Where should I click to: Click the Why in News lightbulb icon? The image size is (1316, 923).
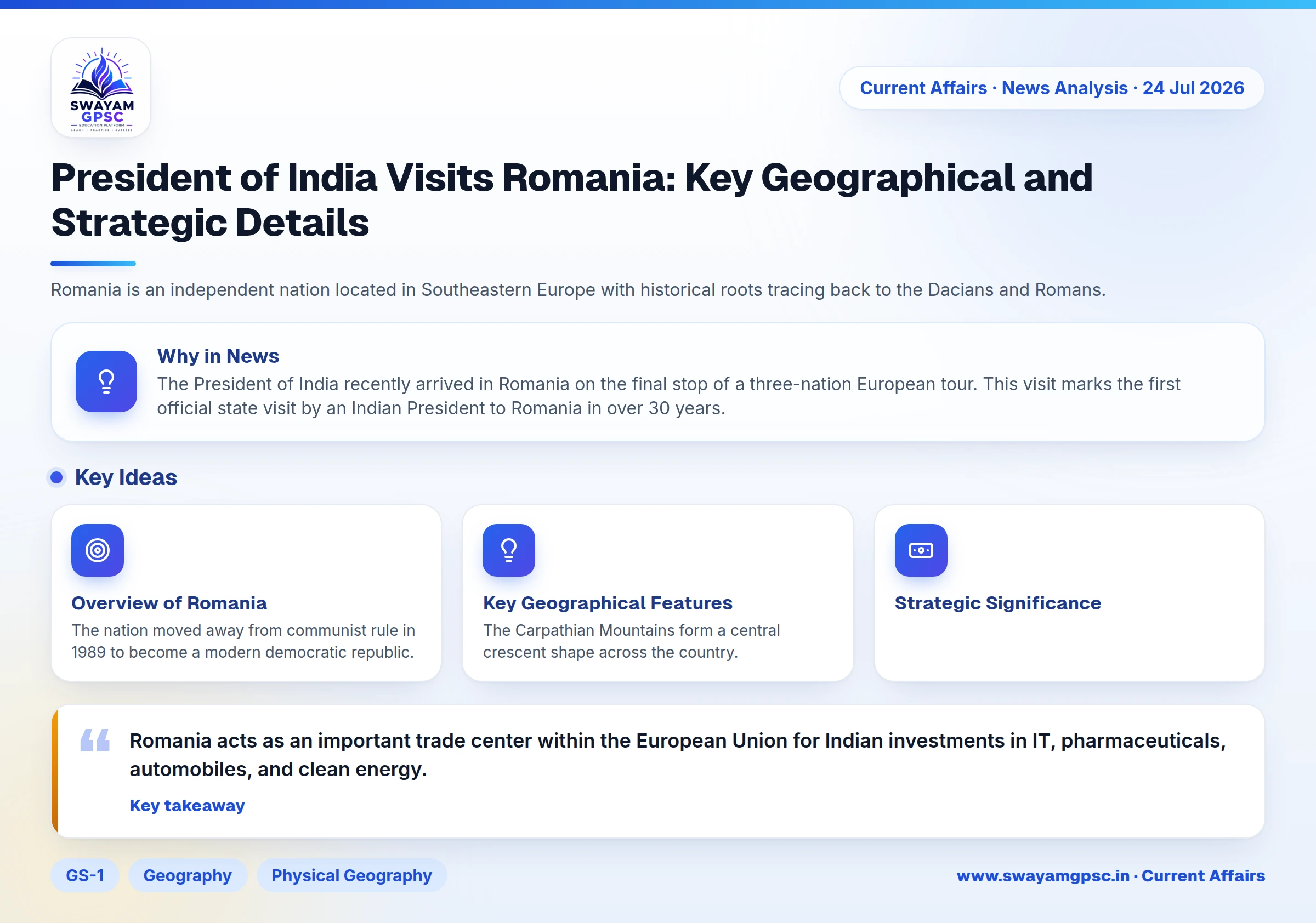[x=106, y=381]
